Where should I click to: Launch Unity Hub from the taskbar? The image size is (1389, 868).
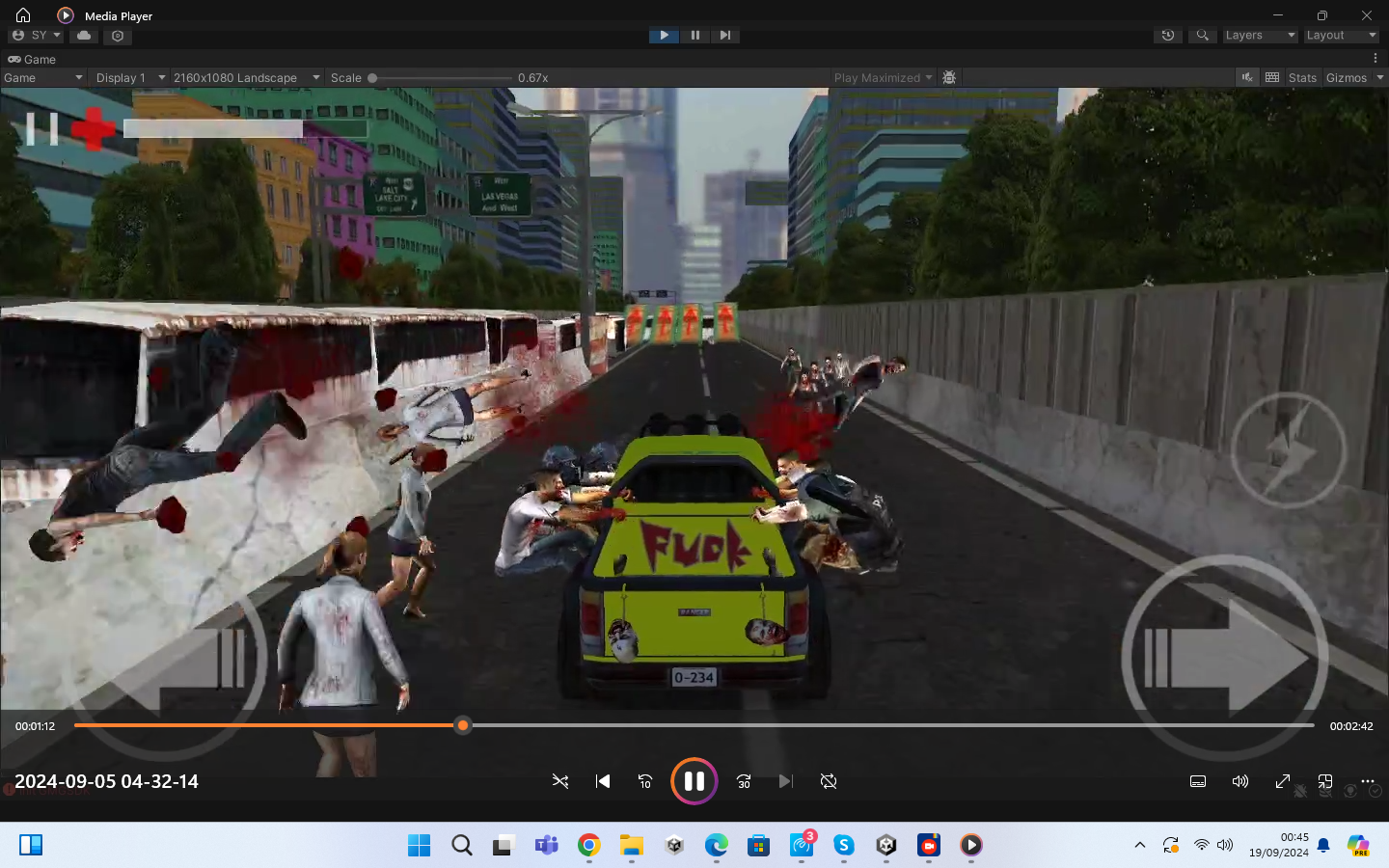pos(673,845)
